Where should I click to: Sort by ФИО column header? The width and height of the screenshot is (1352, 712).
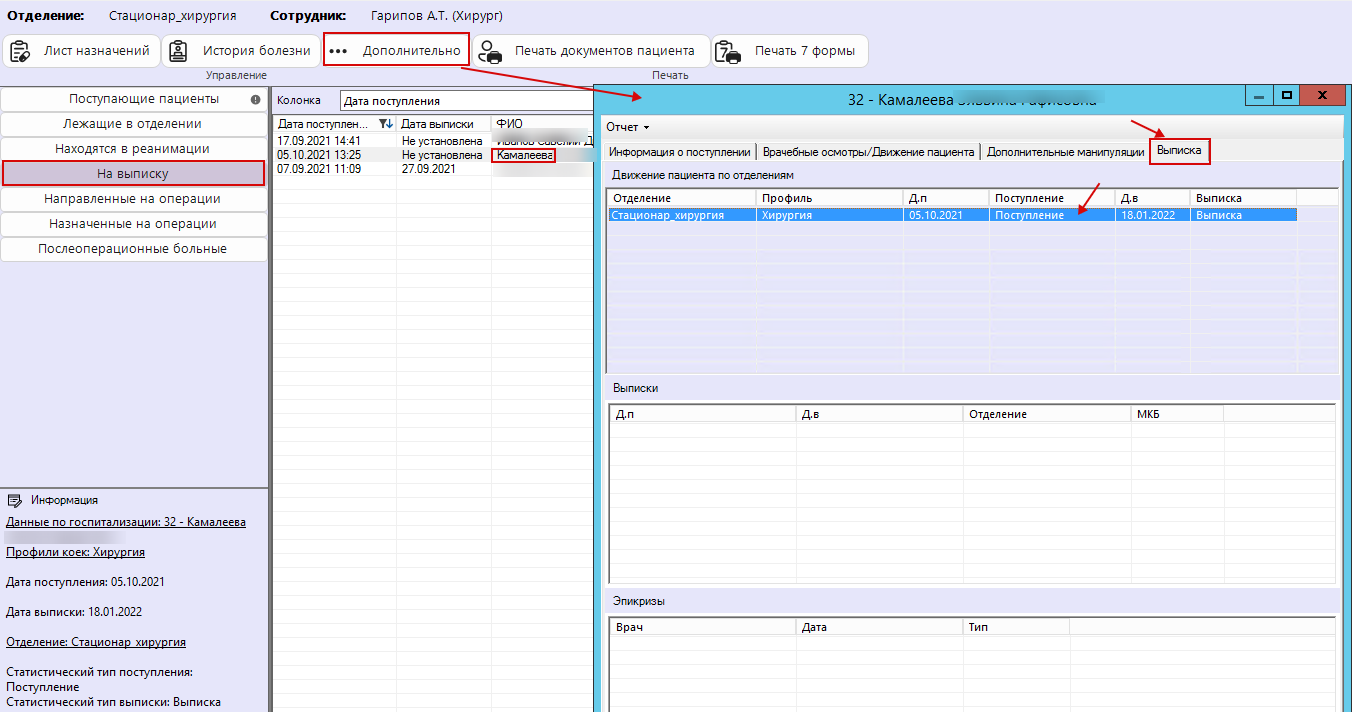542,124
